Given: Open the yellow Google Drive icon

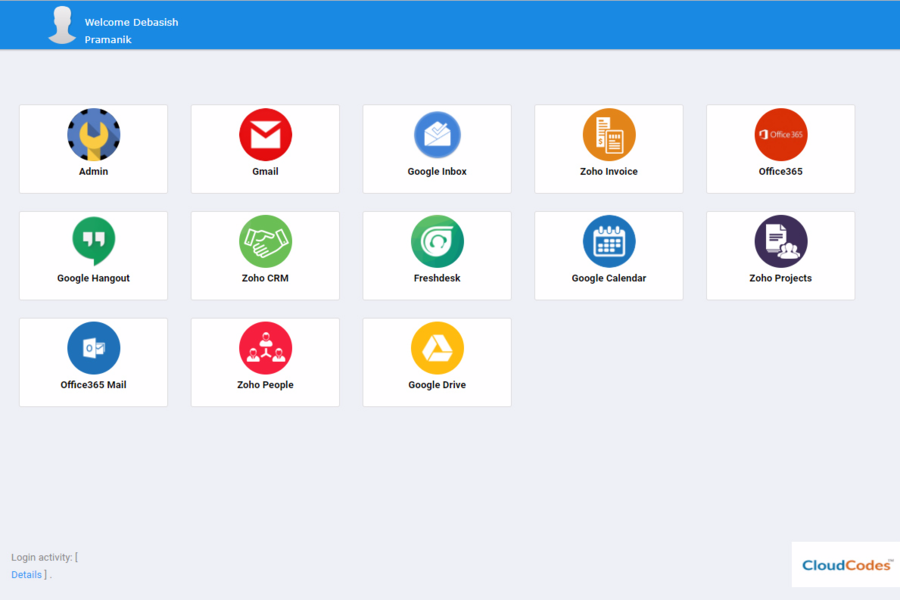Looking at the screenshot, I should tap(437, 348).
